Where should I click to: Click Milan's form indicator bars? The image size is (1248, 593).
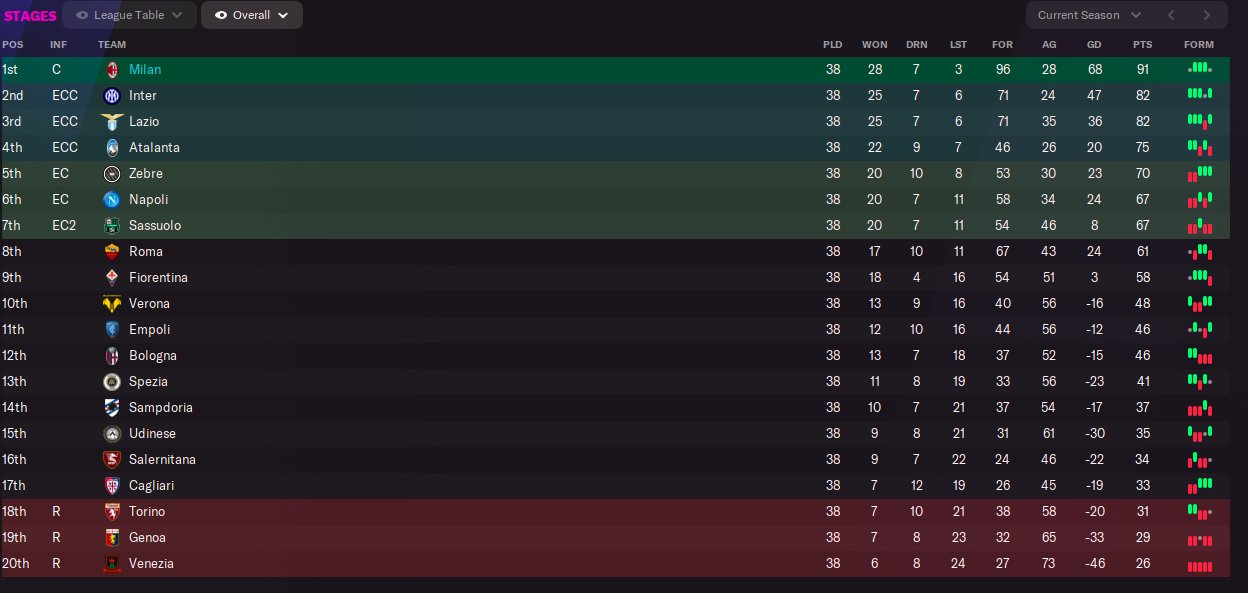(x=1199, y=69)
